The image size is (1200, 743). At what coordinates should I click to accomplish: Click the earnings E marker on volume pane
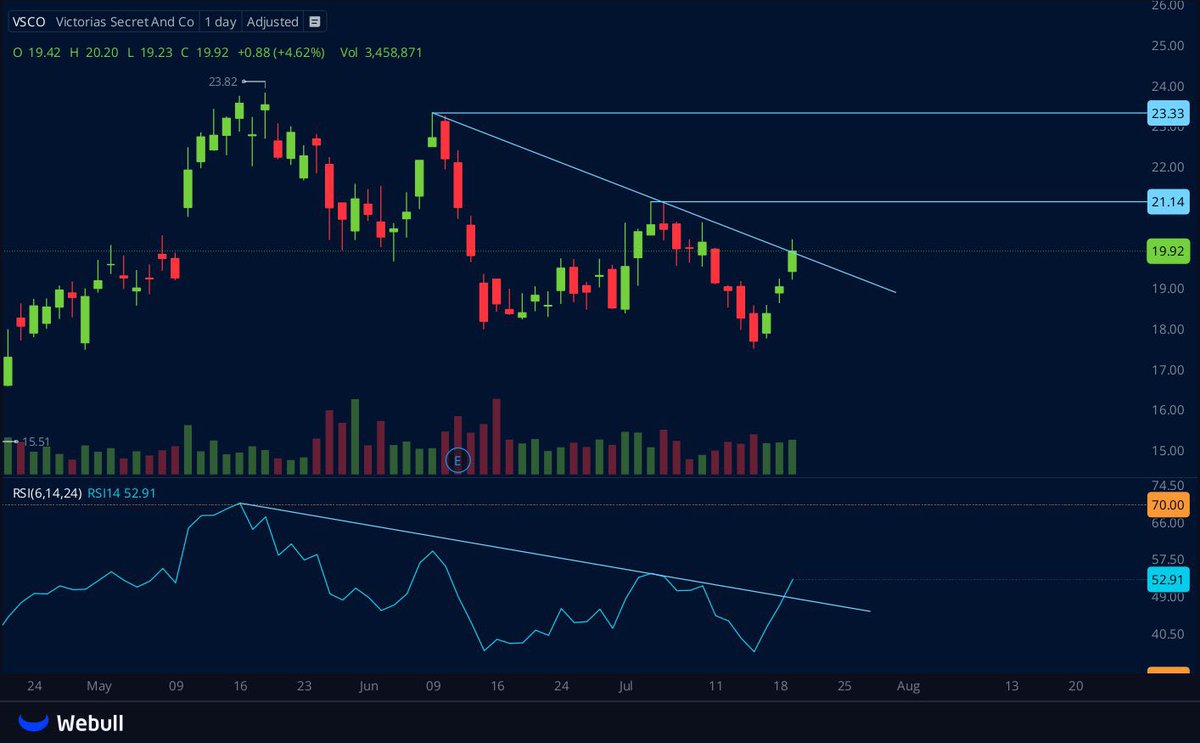pyautogui.click(x=458, y=460)
